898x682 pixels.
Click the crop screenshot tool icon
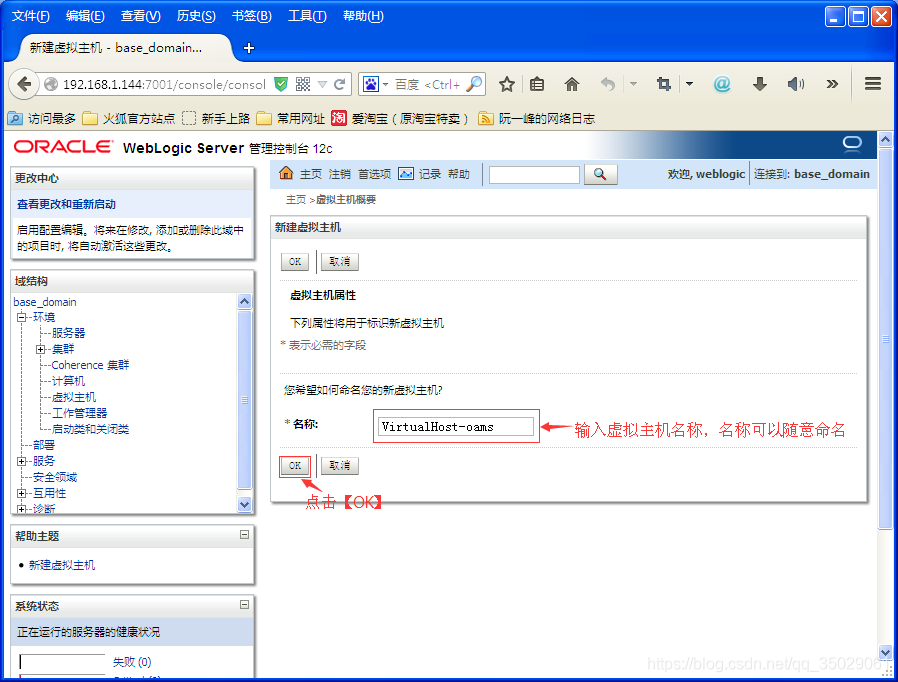[x=664, y=84]
